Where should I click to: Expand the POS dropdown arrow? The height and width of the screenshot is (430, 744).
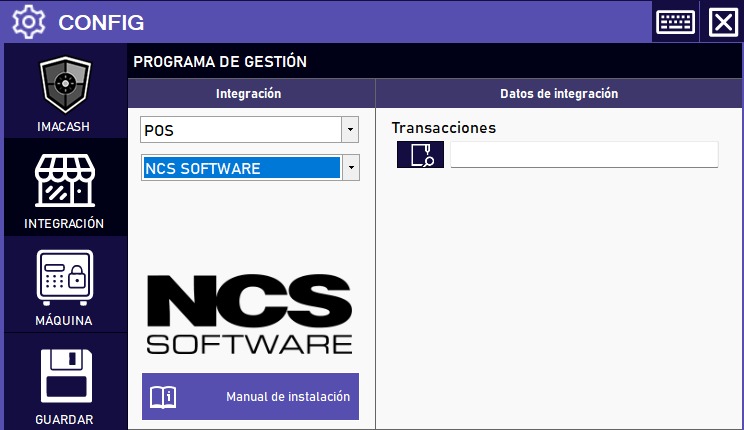click(350, 130)
